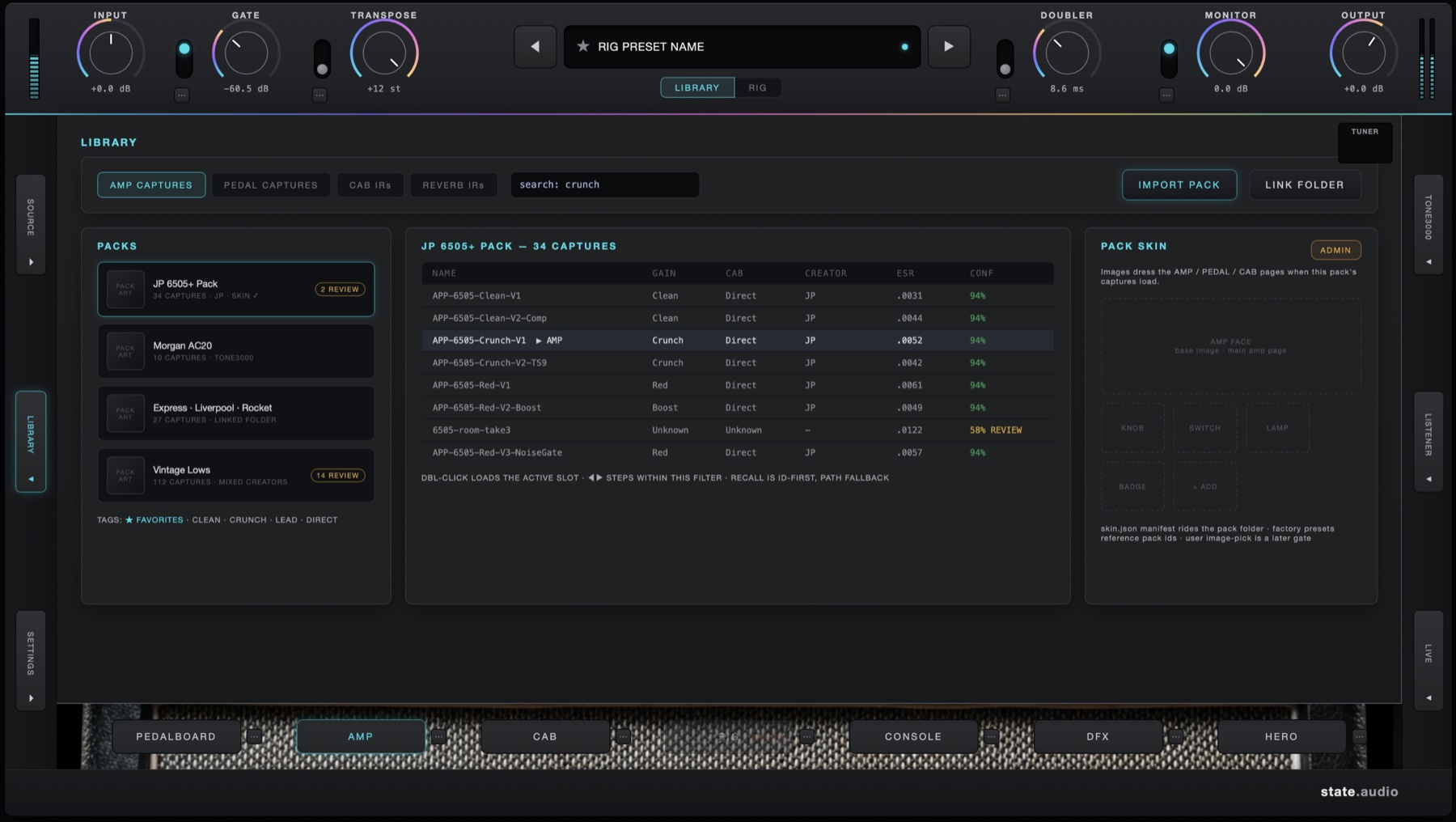Screen dimensions: 1456x822
Task: Click the LAMP skin image slot
Action: click(1277, 428)
